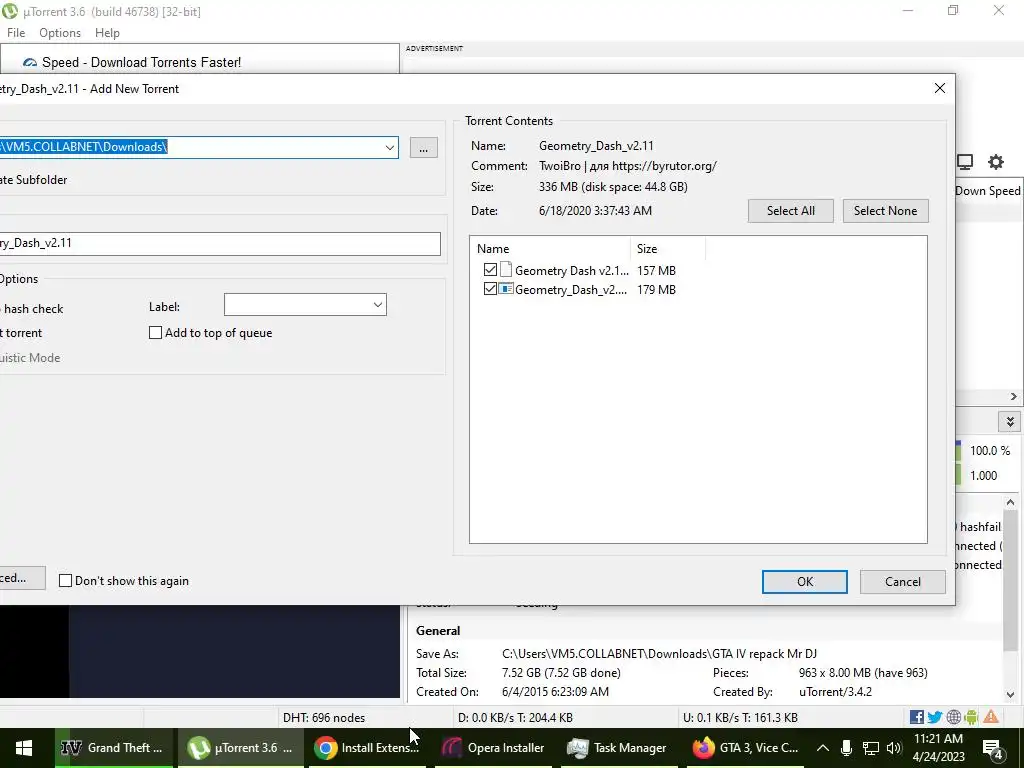The width and height of the screenshot is (1024, 768).
Task: Click exe icon of Geometry_Dash_v2 179 MB
Action: (x=506, y=289)
